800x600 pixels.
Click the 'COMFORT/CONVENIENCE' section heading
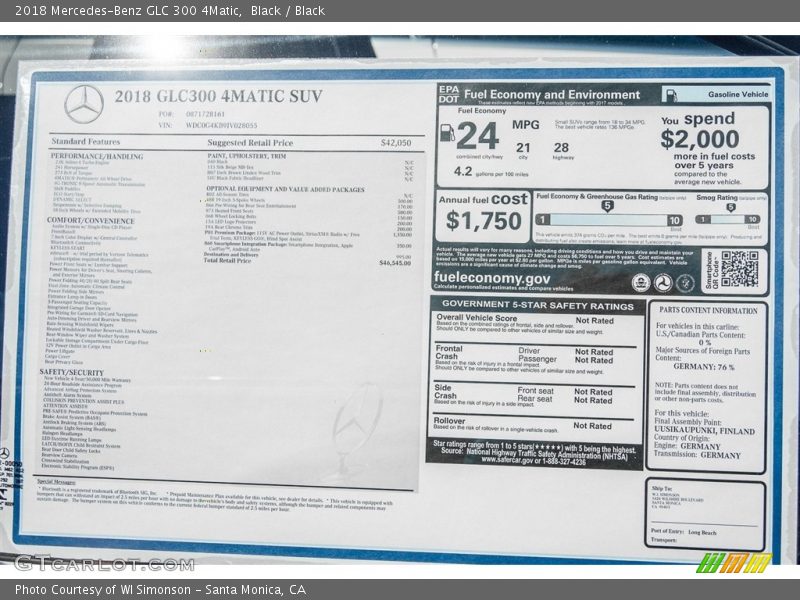click(x=91, y=220)
